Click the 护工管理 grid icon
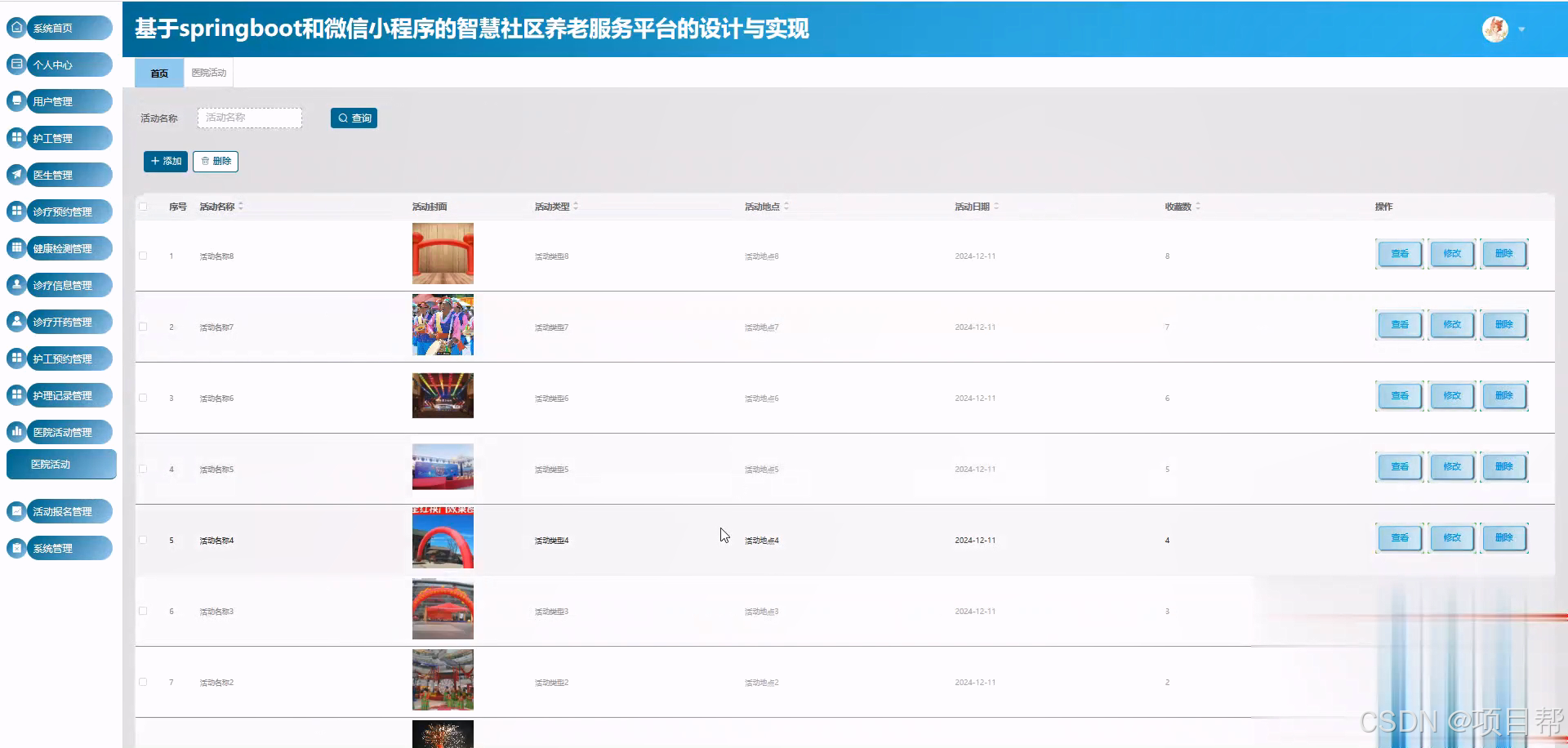This screenshot has height=748, width=1568. [16, 137]
